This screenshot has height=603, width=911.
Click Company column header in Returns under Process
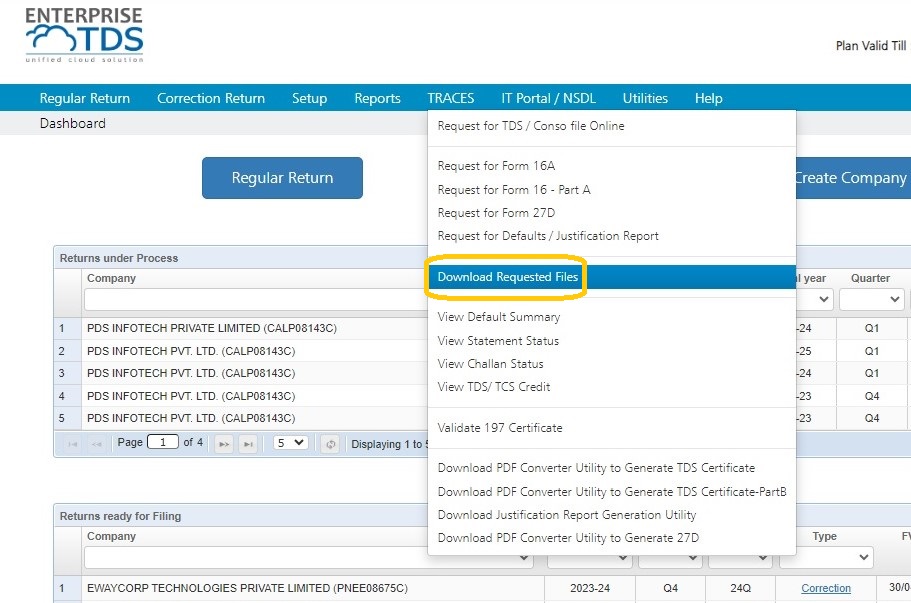coord(111,278)
